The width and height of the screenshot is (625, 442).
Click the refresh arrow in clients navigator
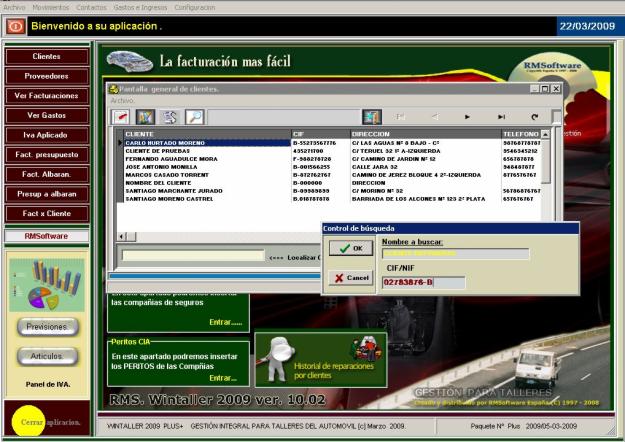(535, 117)
